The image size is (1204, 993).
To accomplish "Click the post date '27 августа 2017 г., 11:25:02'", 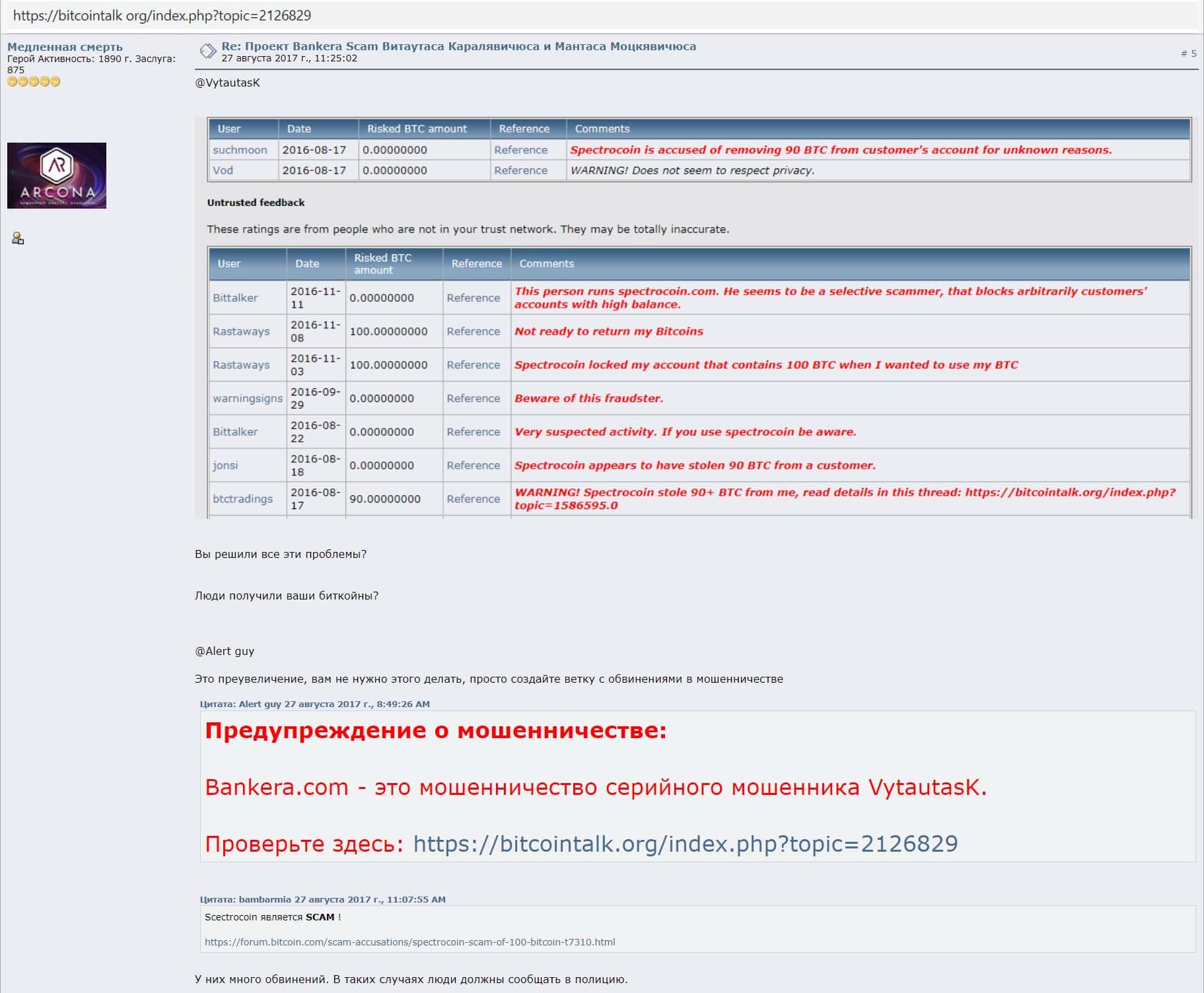I will [x=289, y=58].
